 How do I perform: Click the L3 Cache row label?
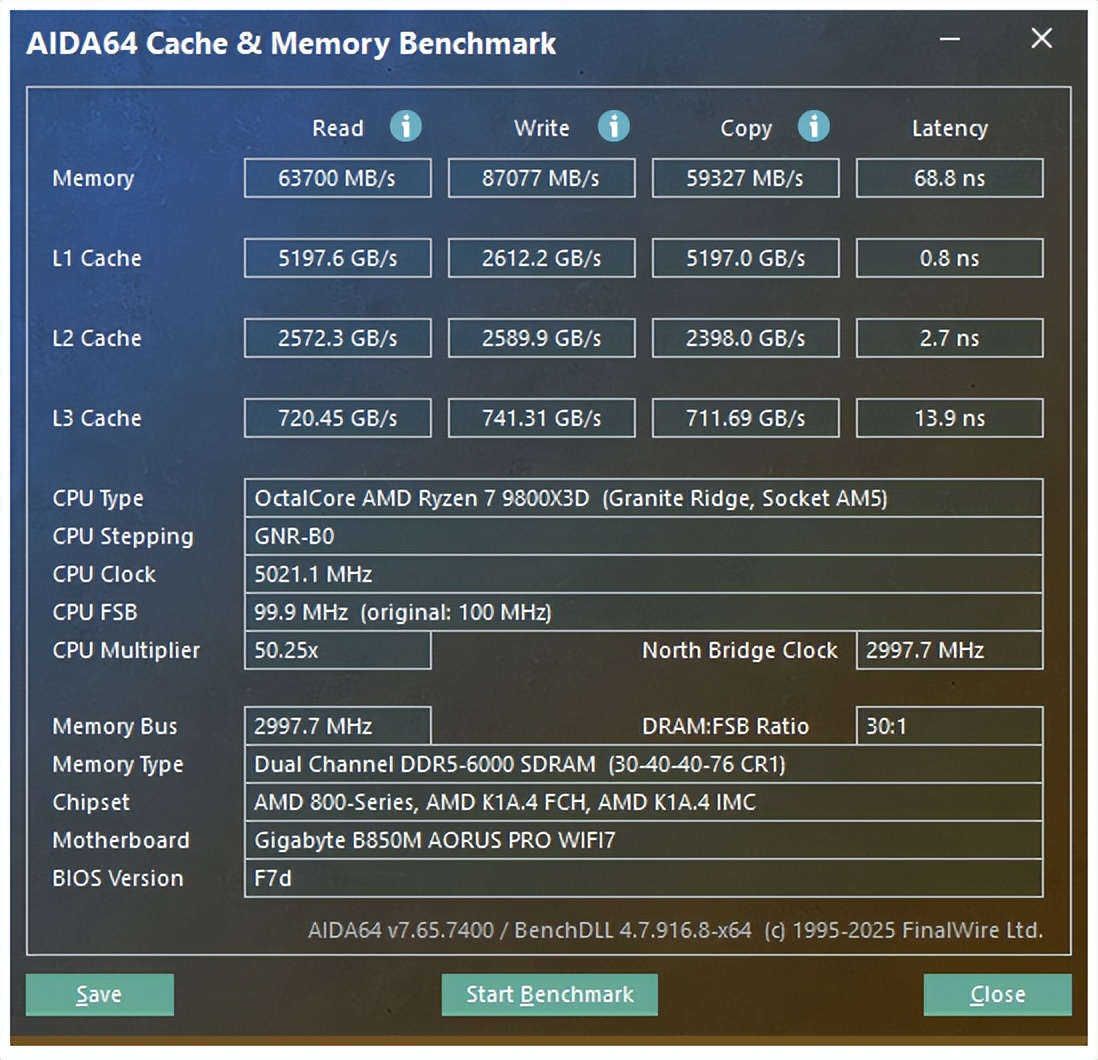point(97,418)
